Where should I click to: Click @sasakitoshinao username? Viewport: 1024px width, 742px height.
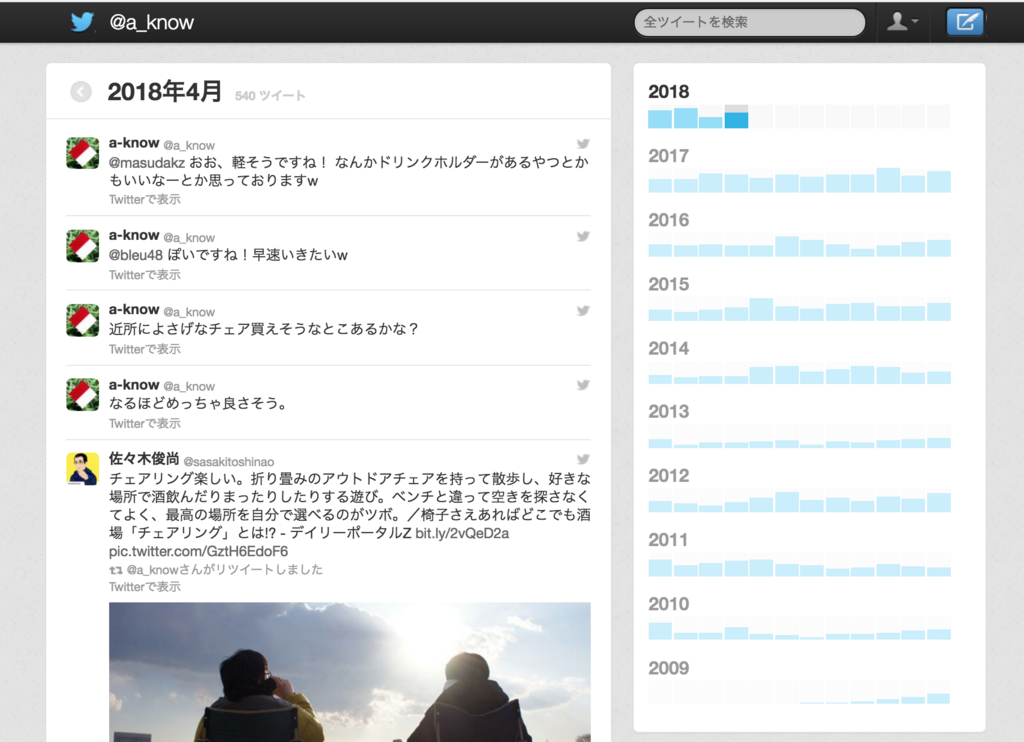tap(229, 462)
